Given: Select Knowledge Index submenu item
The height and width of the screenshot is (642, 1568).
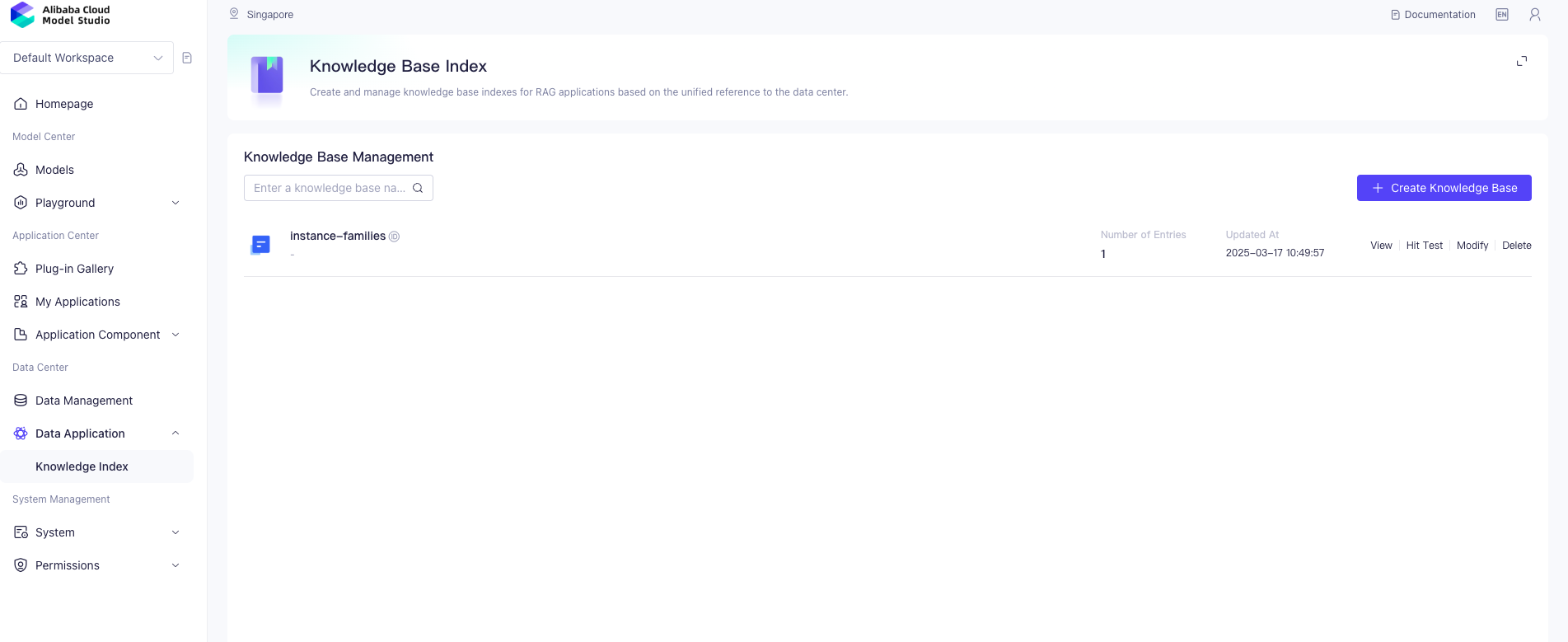Looking at the screenshot, I should point(97,466).
